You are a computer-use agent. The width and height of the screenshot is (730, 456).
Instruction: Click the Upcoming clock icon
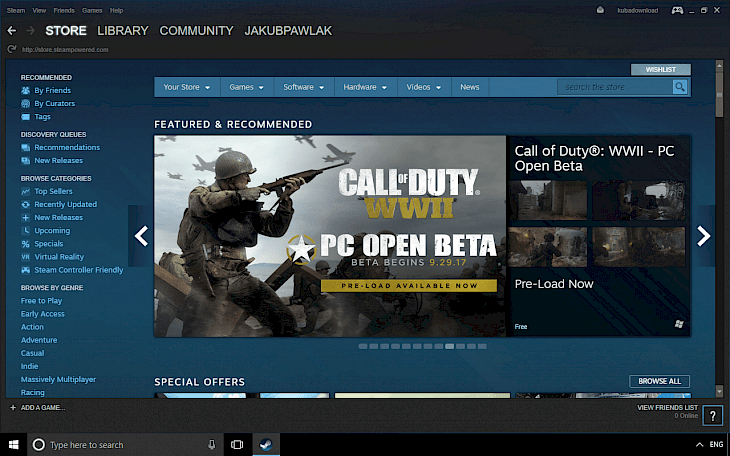pos(26,230)
